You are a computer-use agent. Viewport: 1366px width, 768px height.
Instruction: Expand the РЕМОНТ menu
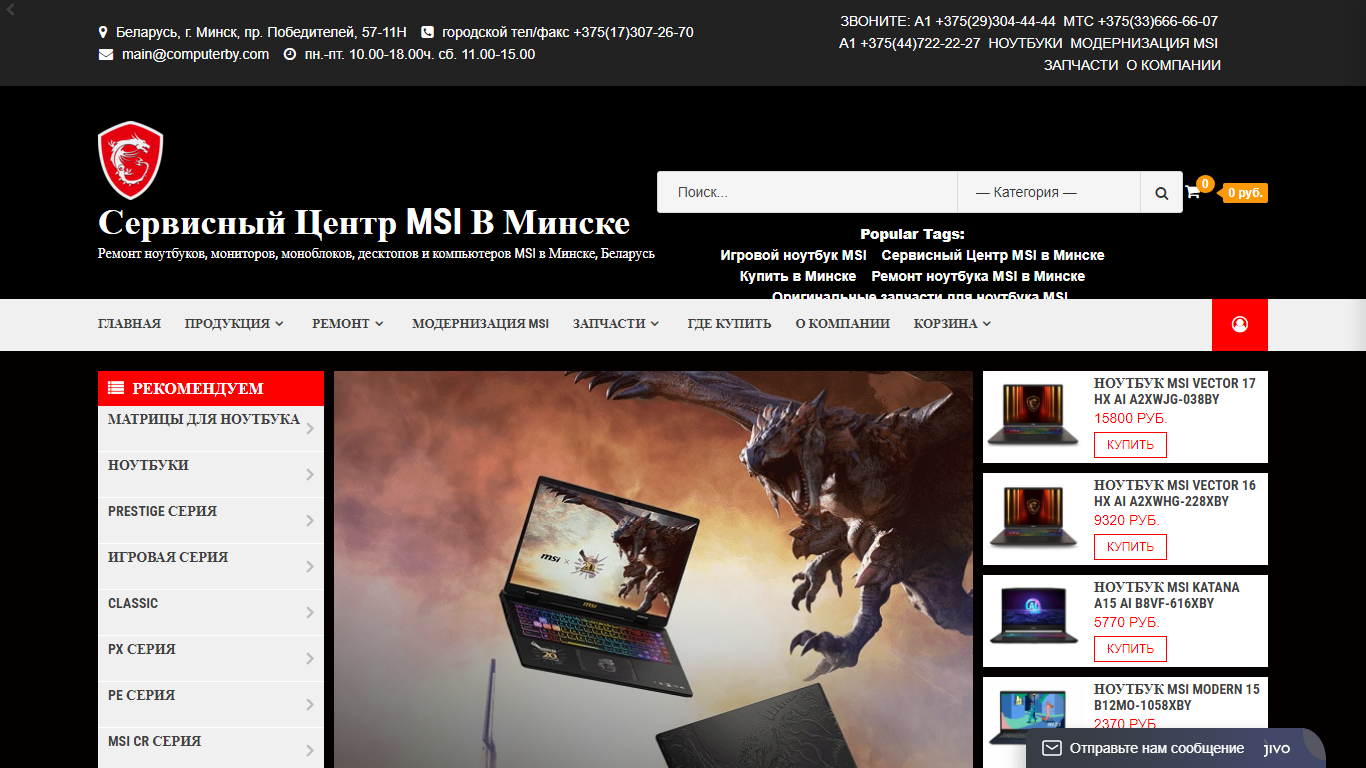[348, 324]
